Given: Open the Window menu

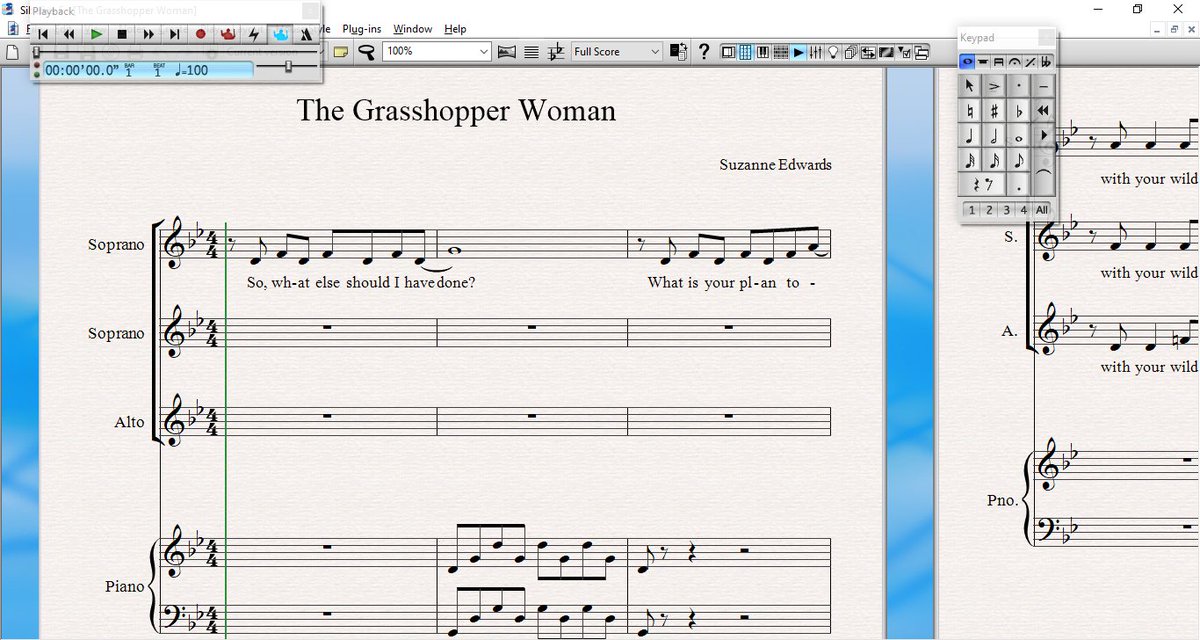Looking at the screenshot, I should coord(413,29).
